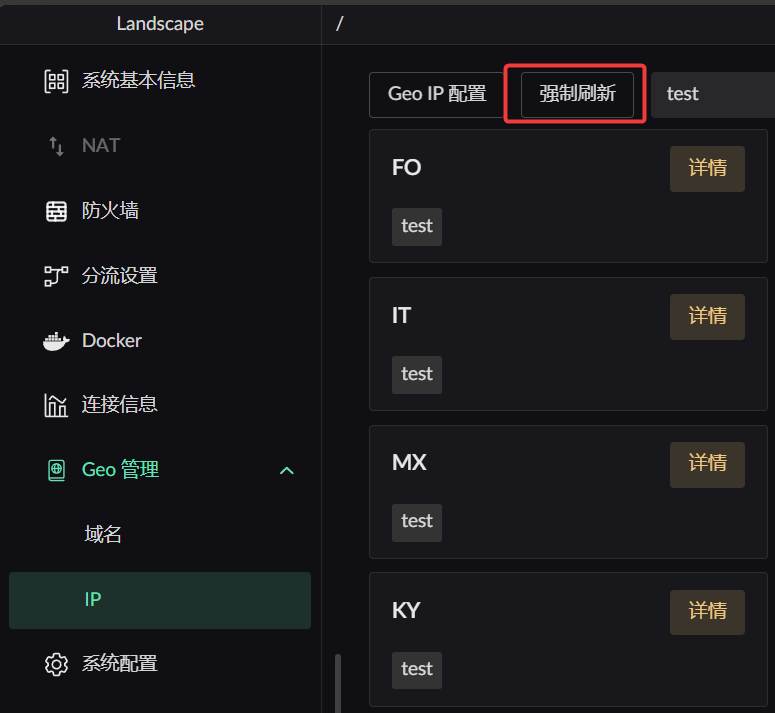Click the Docker whale icon
The width and height of the screenshot is (775, 713).
point(56,341)
